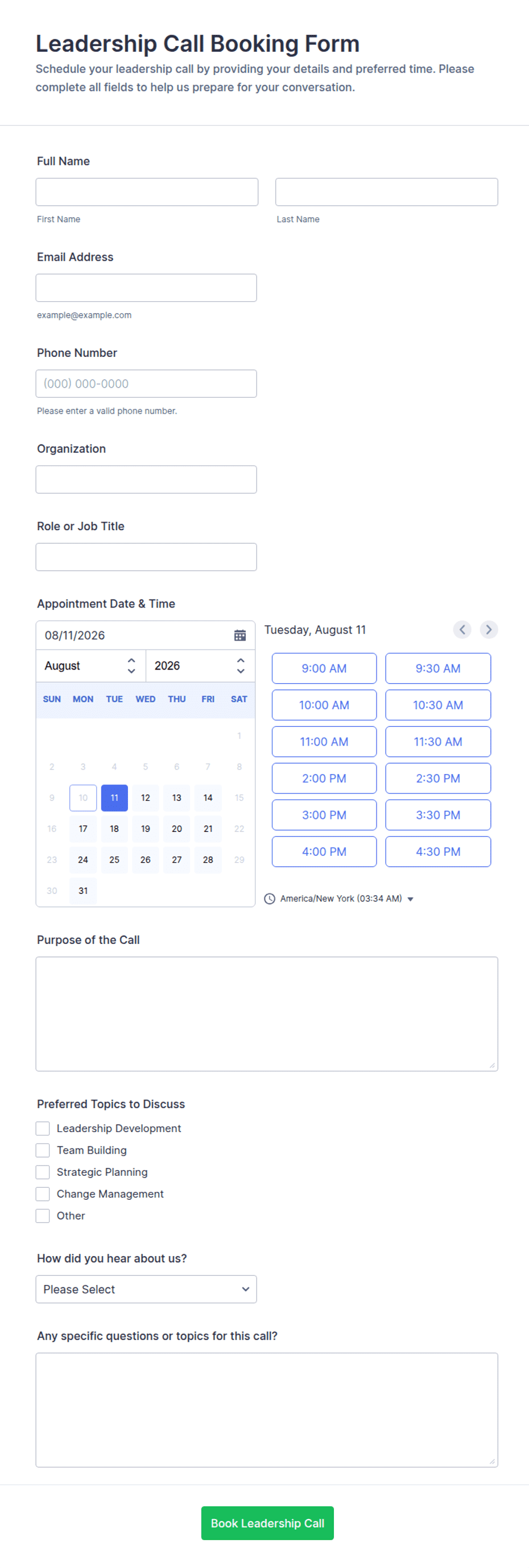Check the Leadership Development topic

(43, 1128)
